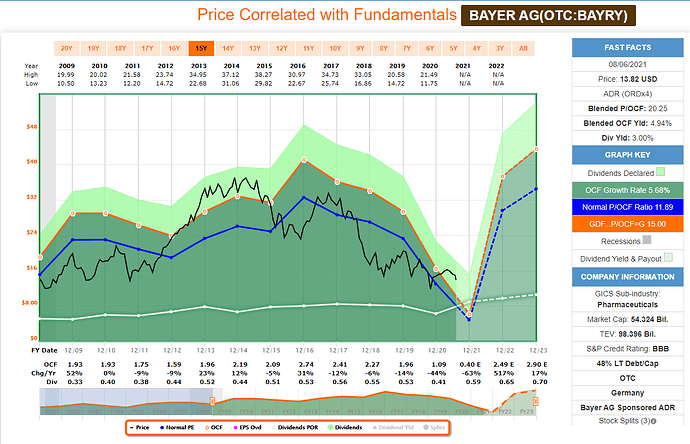Select the 16Y time range tab
Image resolution: width=690 pixels, height=444 pixels.
tap(174, 48)
